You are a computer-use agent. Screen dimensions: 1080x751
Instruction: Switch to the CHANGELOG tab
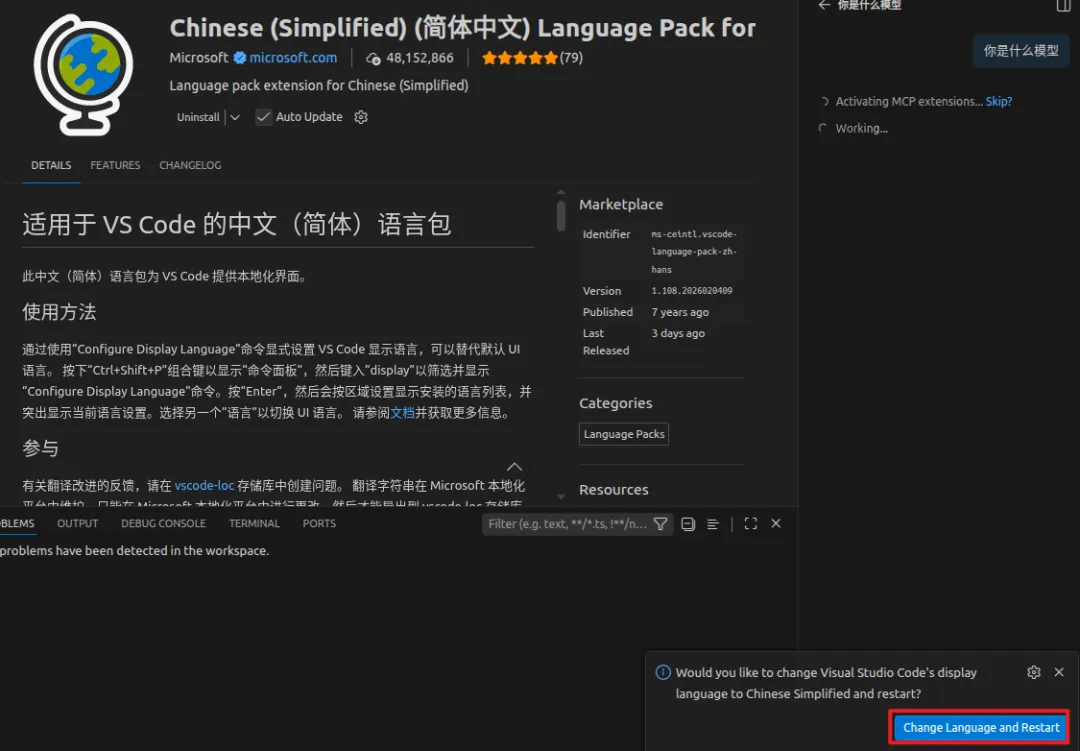click(190, 165)
